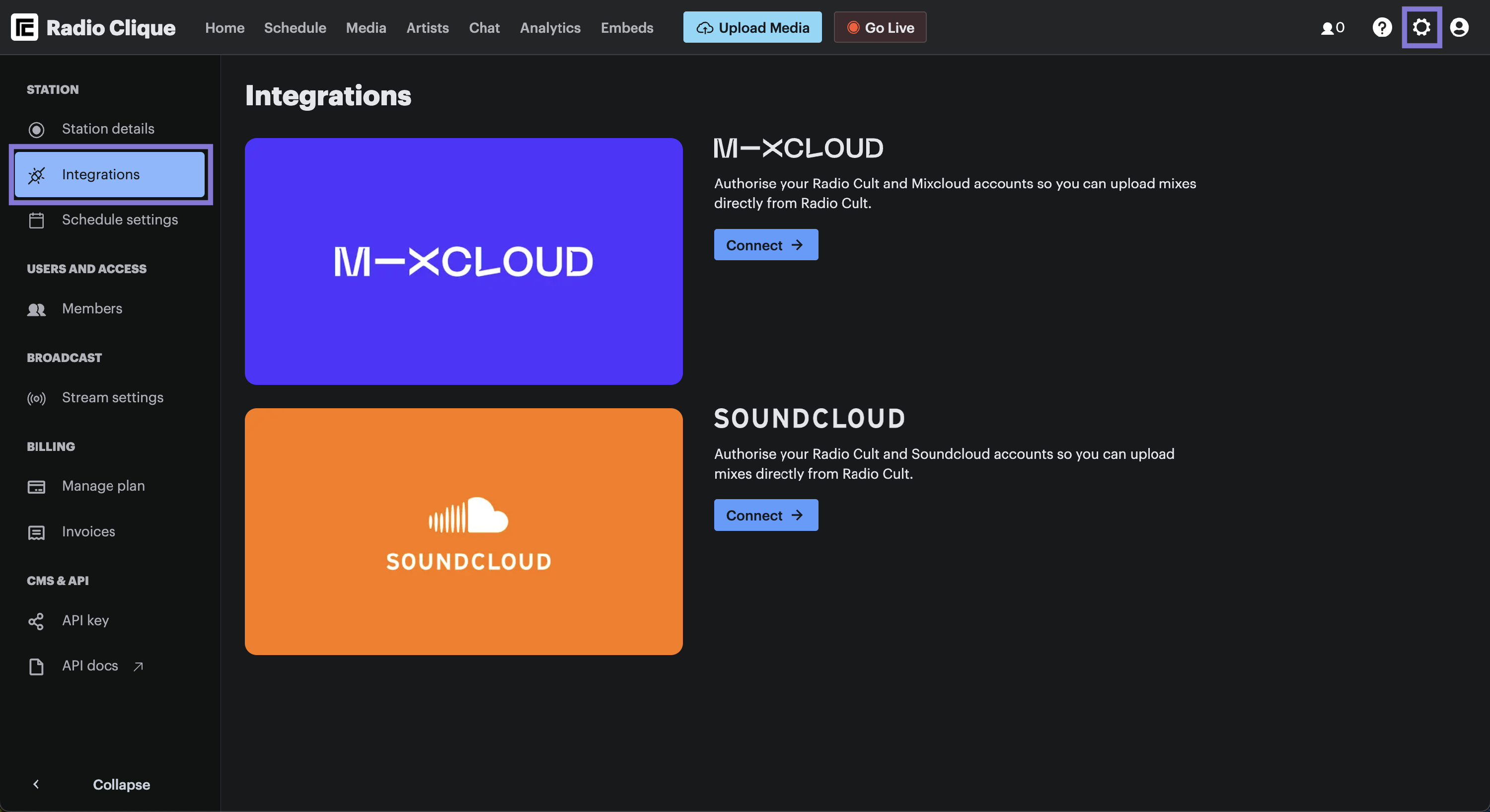This screenshot has height=812, width=1490.
Task: Click the red Go Live record dot
Action: pos(853,28)
